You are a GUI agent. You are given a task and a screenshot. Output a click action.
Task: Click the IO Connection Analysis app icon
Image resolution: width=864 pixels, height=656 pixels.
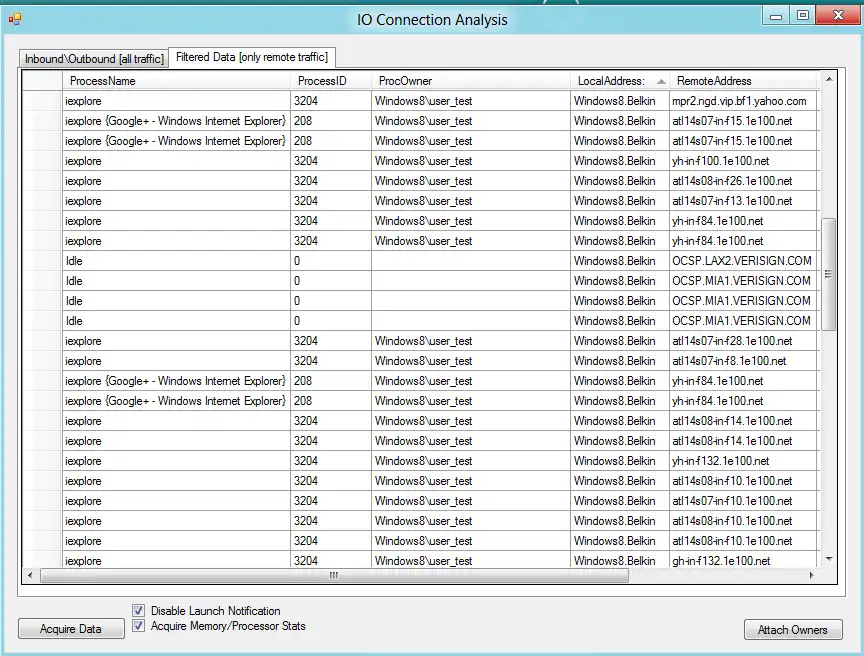click(14, 20)
